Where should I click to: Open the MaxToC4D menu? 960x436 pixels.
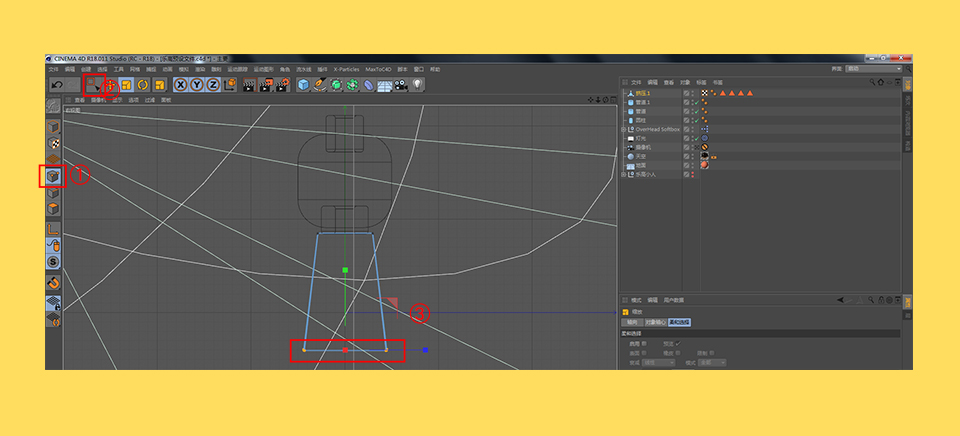(x=378, y=69)
